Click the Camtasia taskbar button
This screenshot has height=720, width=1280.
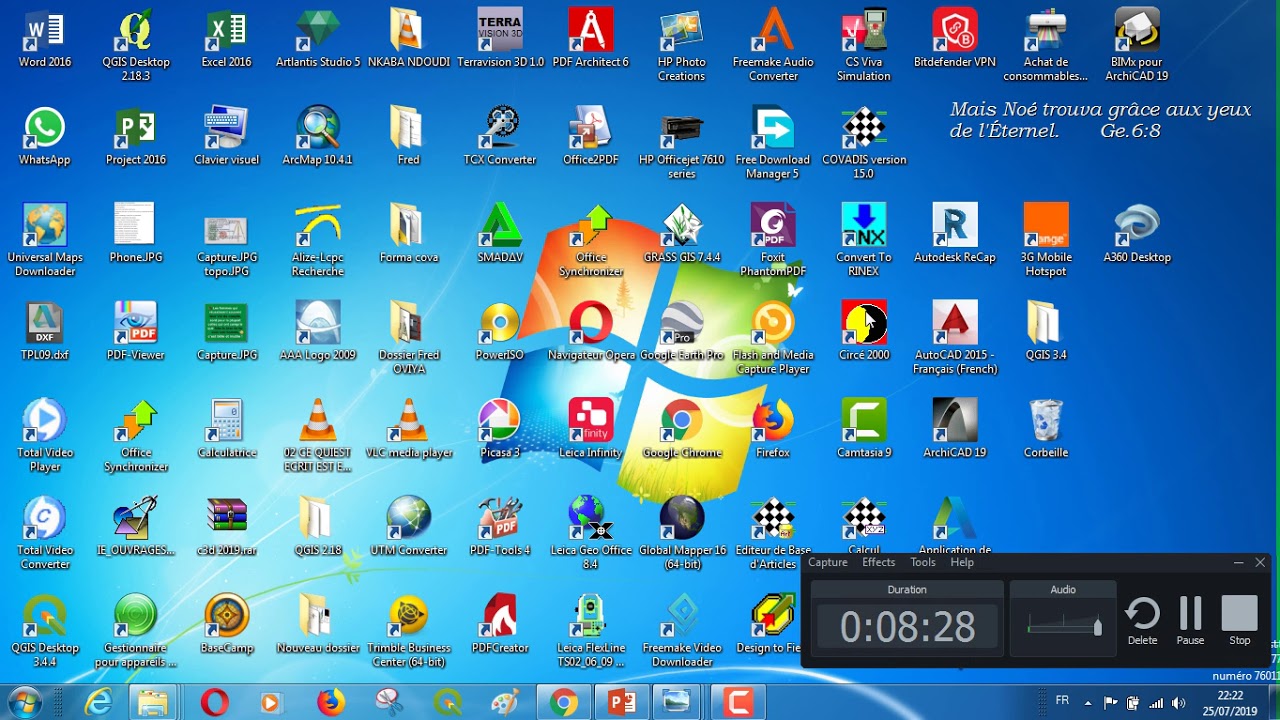(739, 703)
